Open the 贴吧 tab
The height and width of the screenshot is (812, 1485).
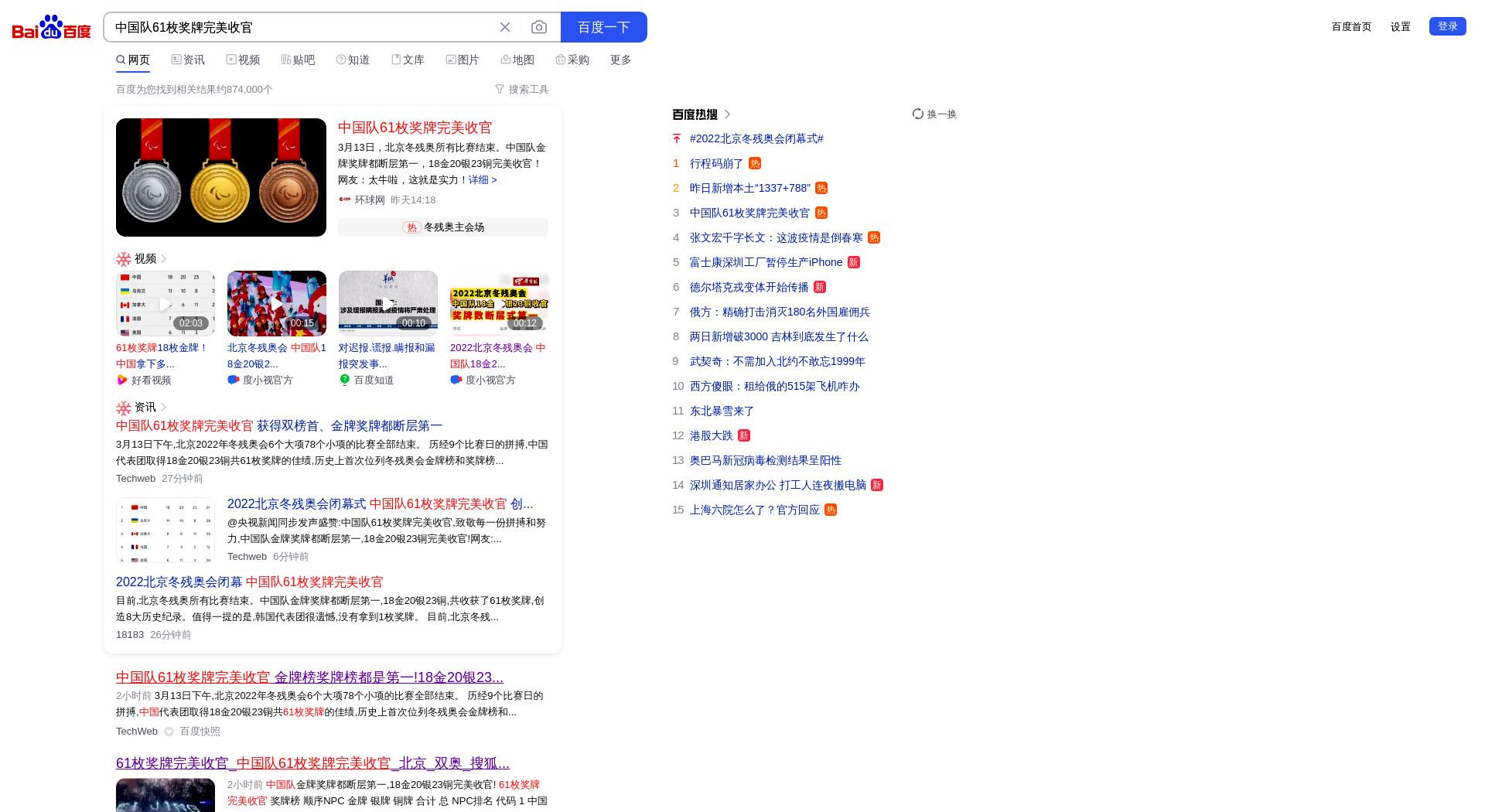pos(298,60)
